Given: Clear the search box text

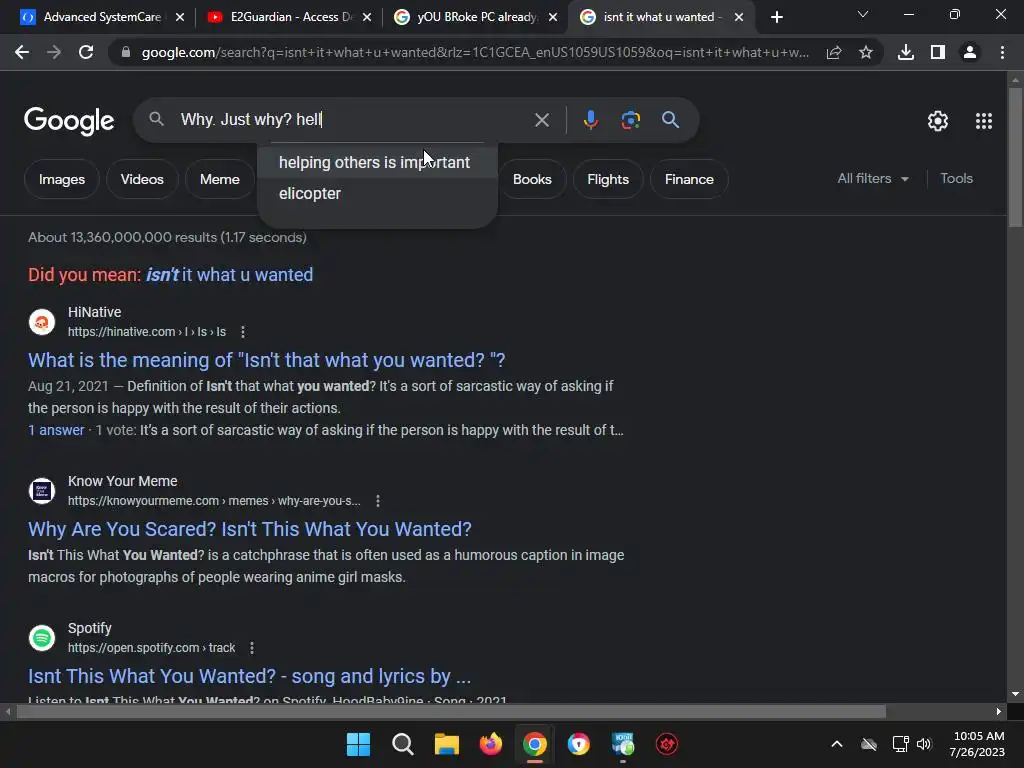Looking at the screenshot, I should (x=541, y=120).
